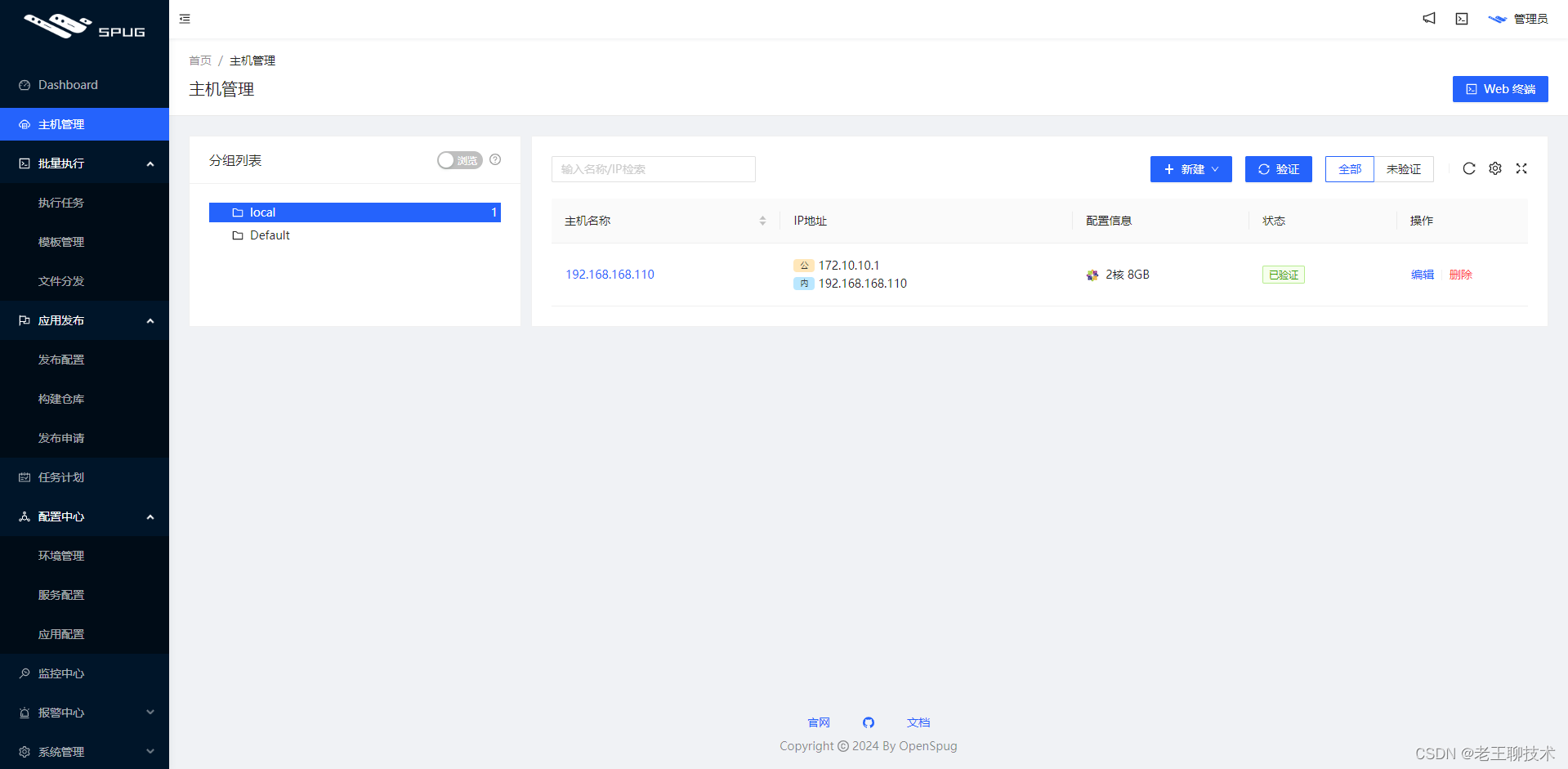Screen dimensions: 1568x769
Task: Click the internal IP 192.168.168.110
Action: tap(863, 284)
